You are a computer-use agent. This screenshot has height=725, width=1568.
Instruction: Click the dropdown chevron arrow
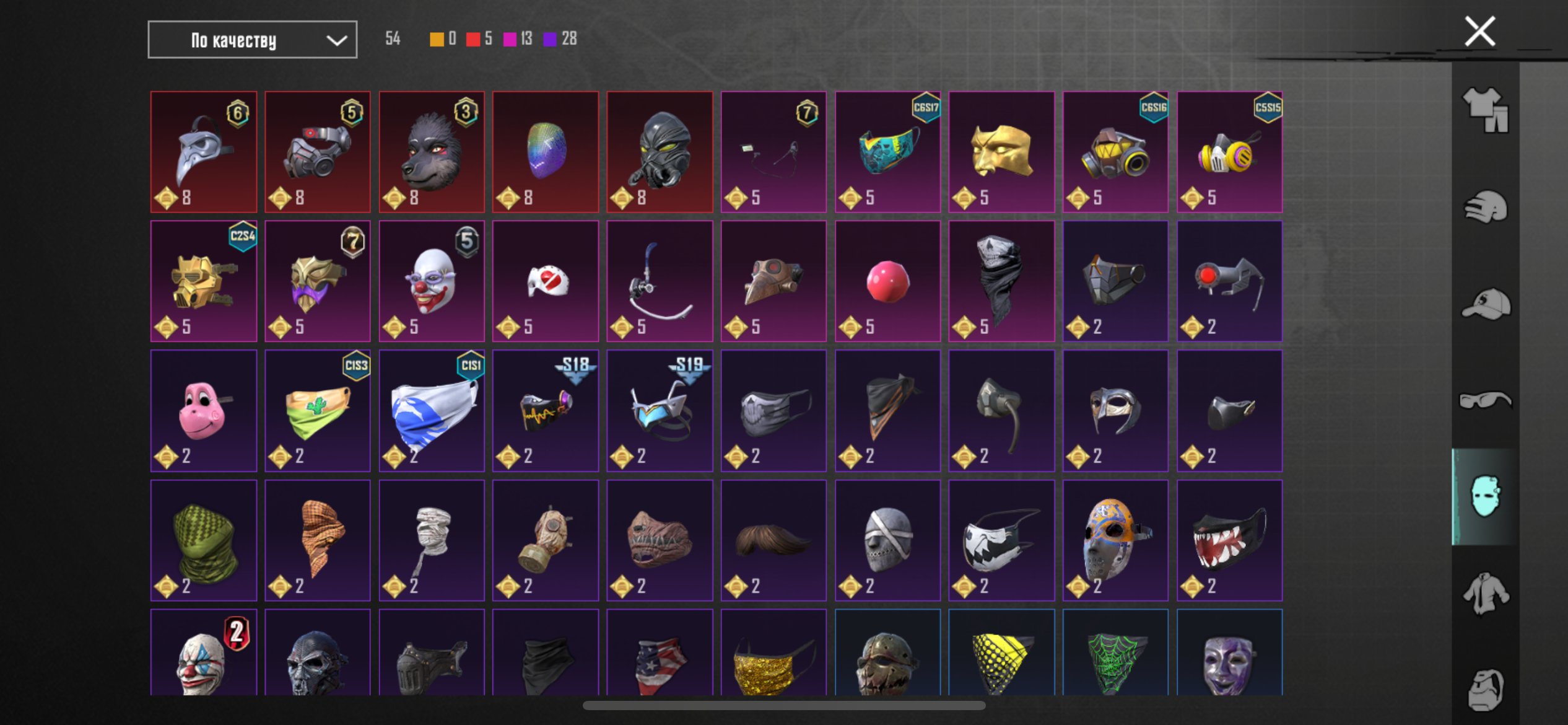336,40
